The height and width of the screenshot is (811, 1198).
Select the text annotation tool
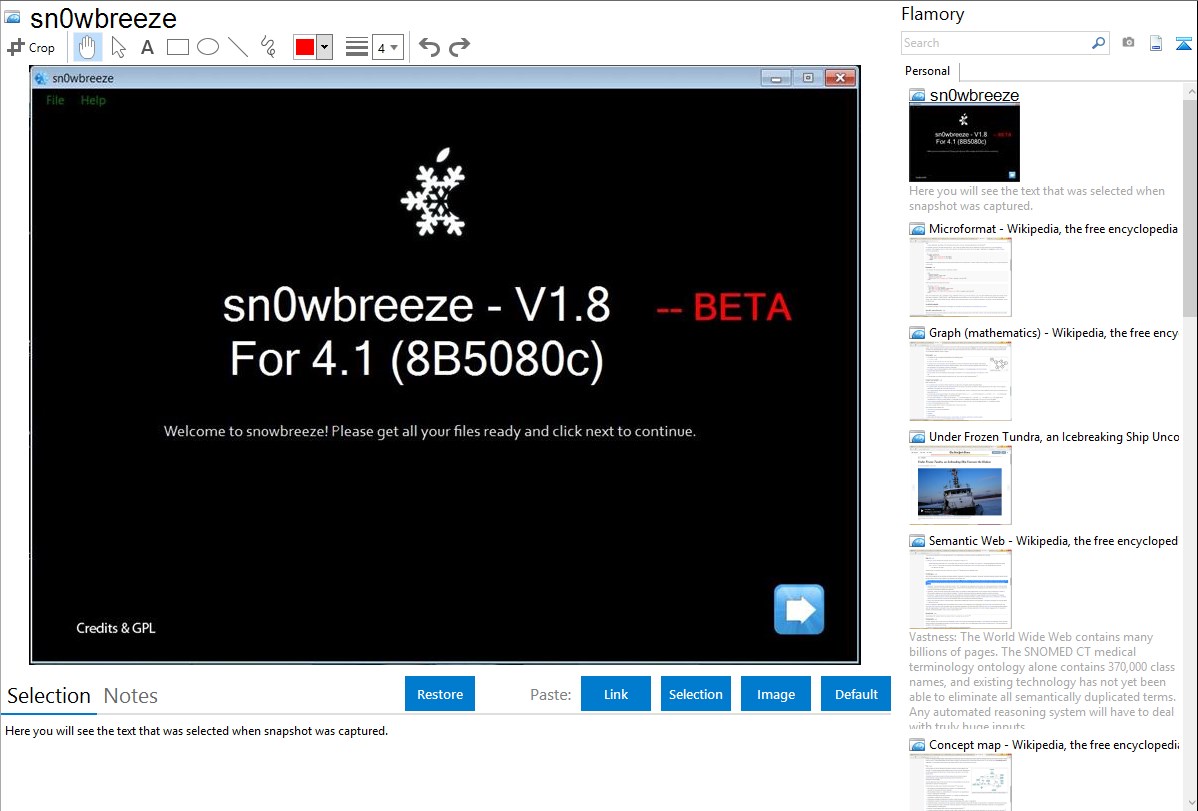[147, 47]
